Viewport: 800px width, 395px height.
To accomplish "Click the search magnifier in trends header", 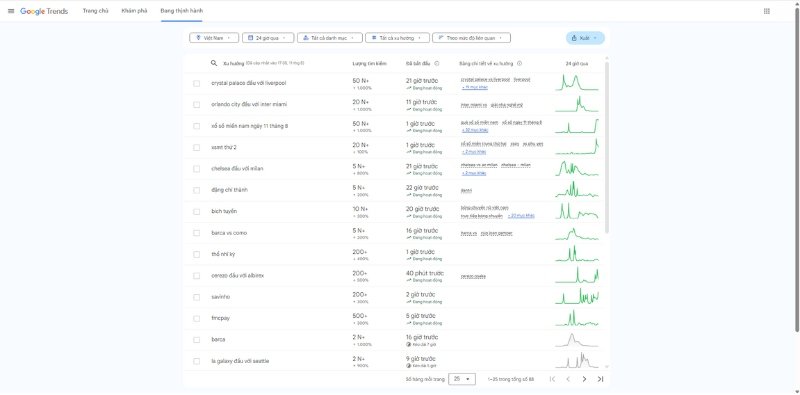I will (x=214, y=63).
